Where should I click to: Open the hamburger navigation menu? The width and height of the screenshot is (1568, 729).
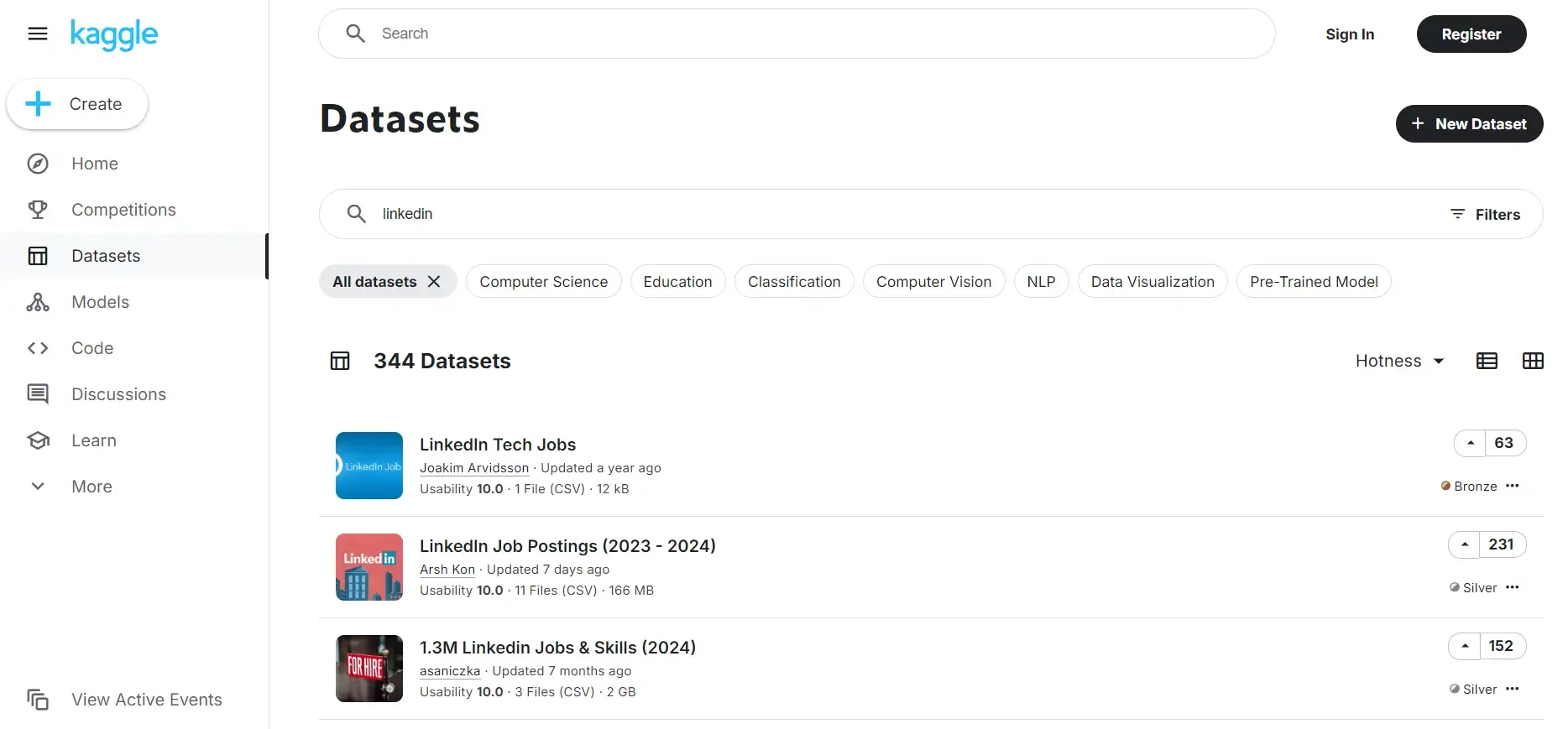coord(38,34)
